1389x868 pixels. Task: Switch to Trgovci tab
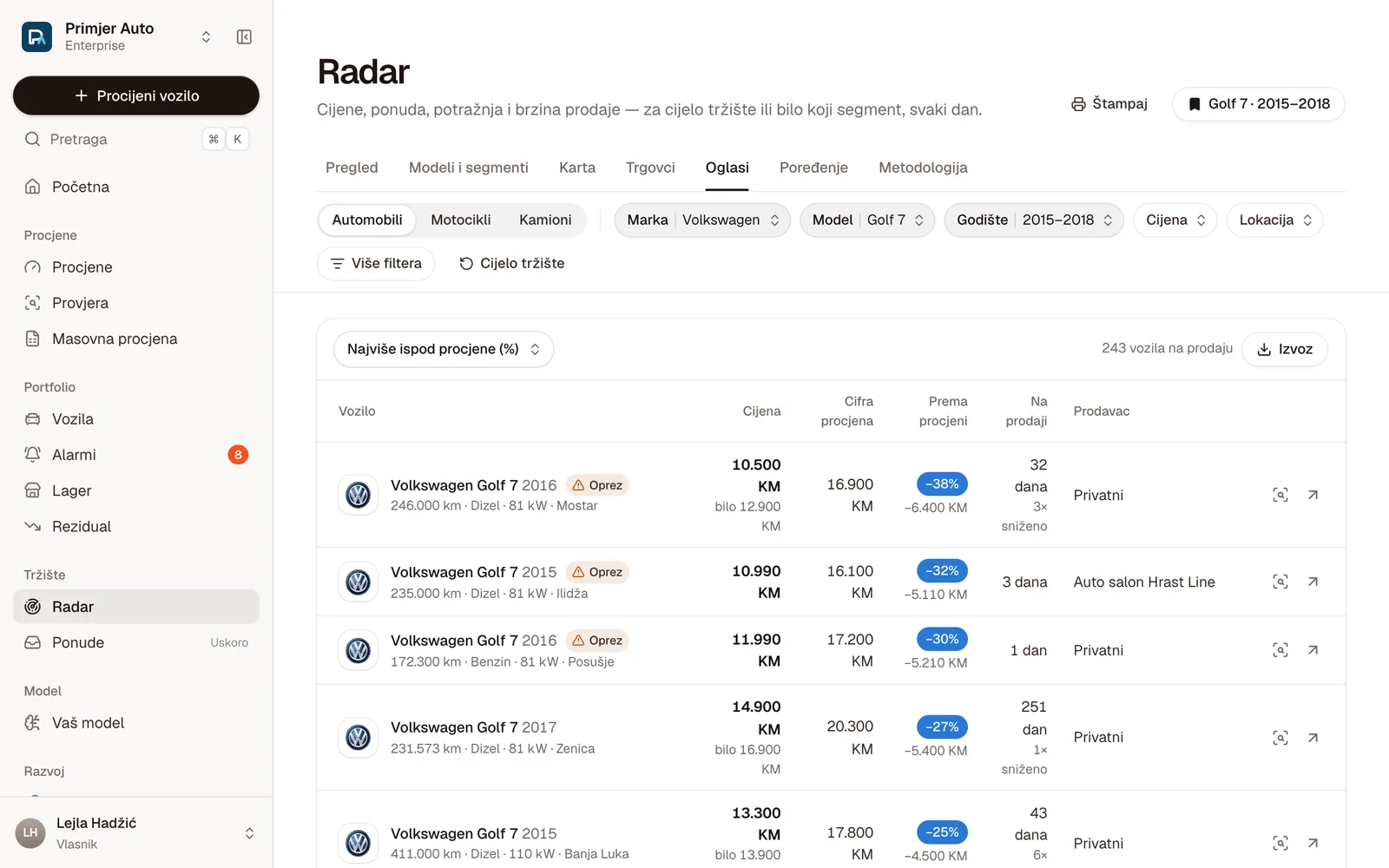tap(650, 168)
